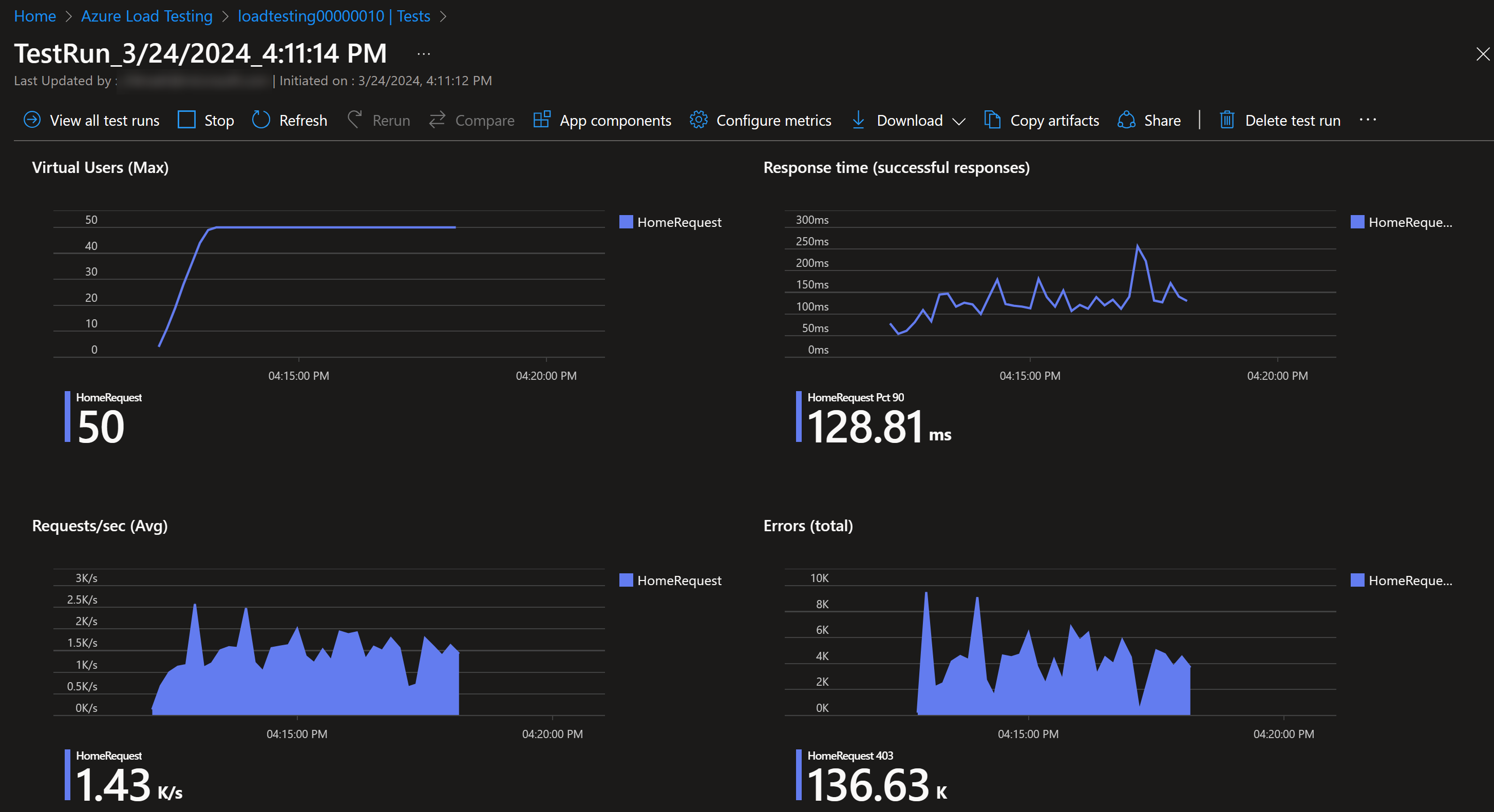Click HomeRequest legend label in Virtual Users chart

tap(679, 223)
